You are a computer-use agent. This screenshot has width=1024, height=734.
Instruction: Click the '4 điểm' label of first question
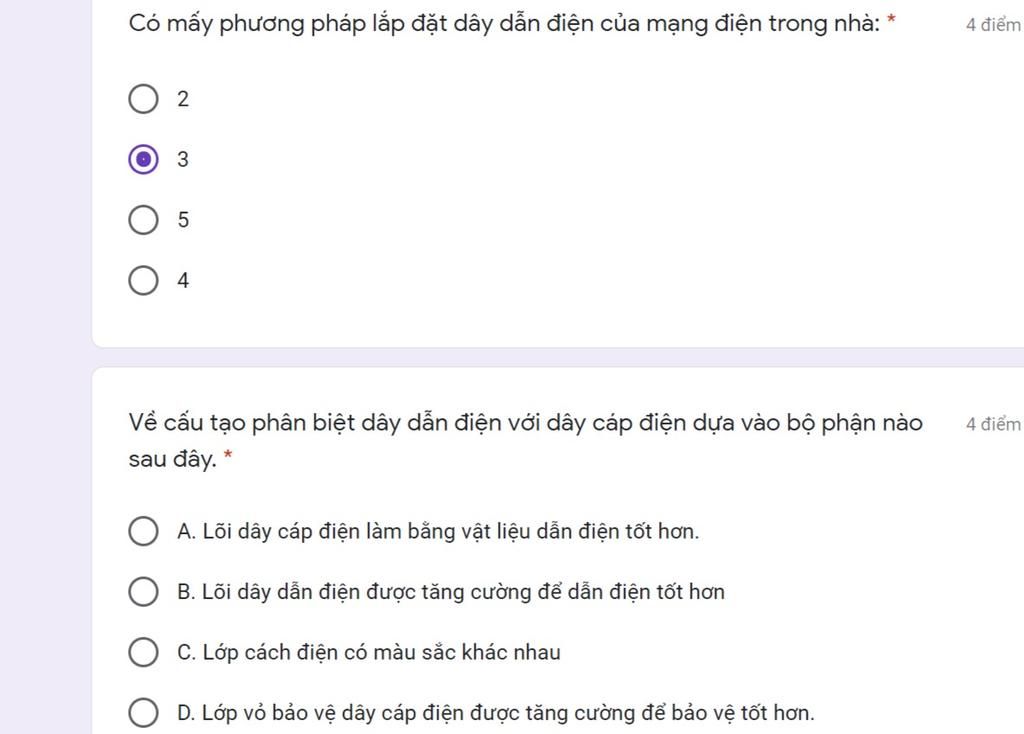tap(993, 25)
